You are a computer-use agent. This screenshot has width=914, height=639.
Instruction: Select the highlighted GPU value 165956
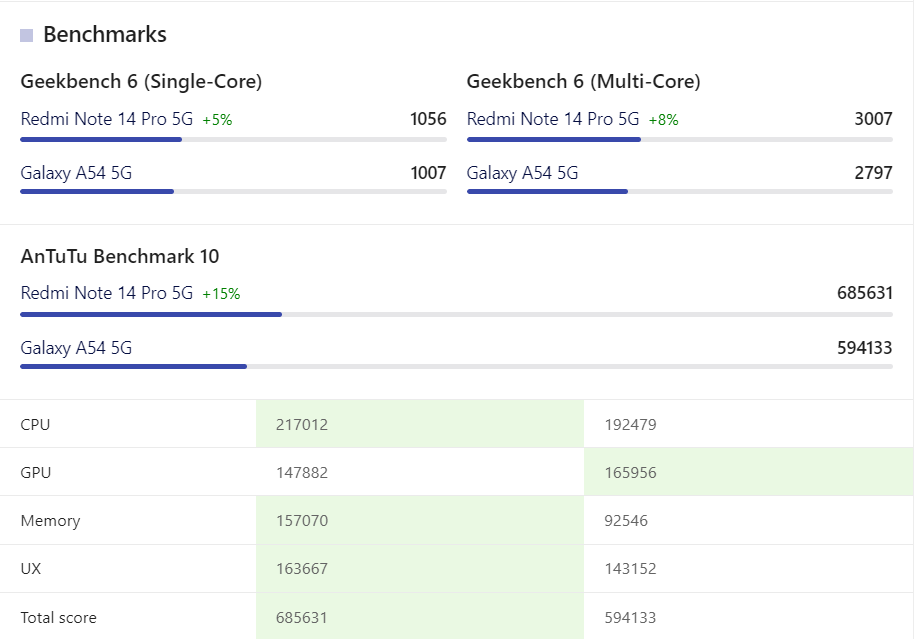[630, 472]
